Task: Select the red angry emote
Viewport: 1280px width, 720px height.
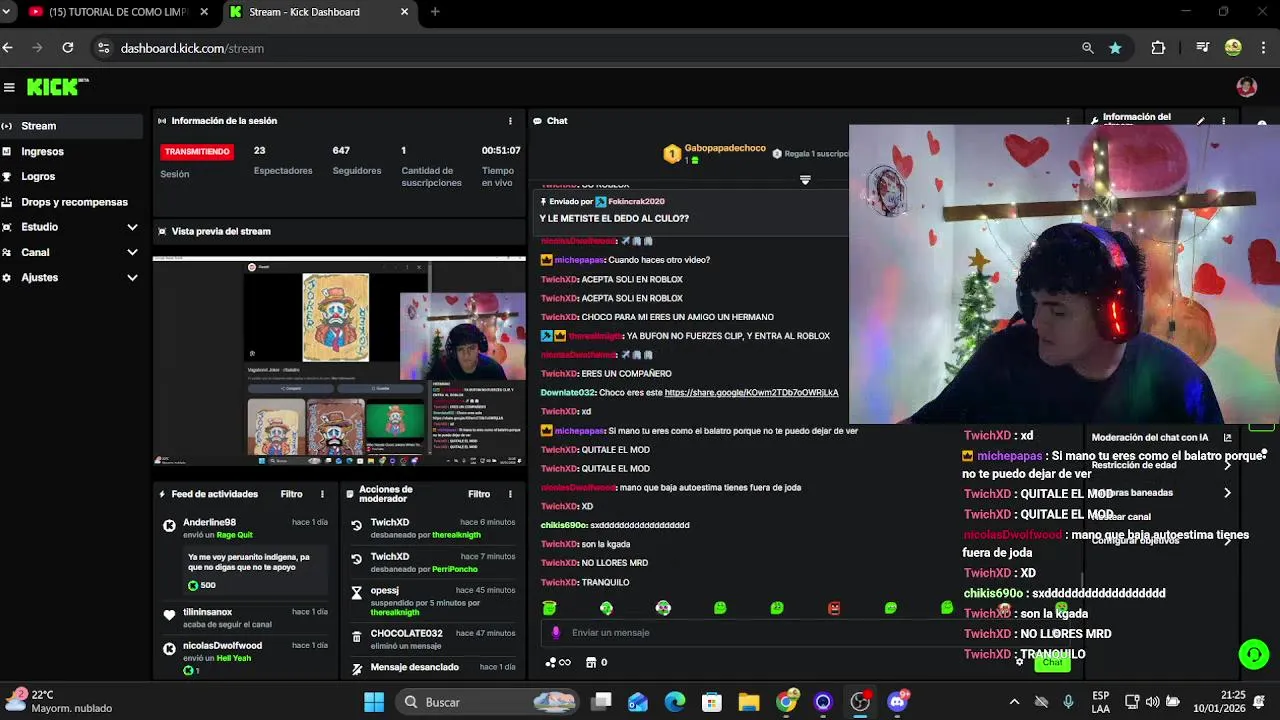Action: coord(834,608)
